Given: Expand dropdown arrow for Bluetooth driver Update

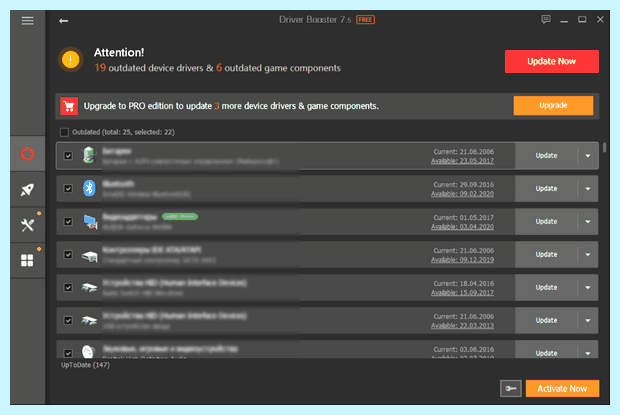Looking at the screenshot, I should [x=588, y=189].
